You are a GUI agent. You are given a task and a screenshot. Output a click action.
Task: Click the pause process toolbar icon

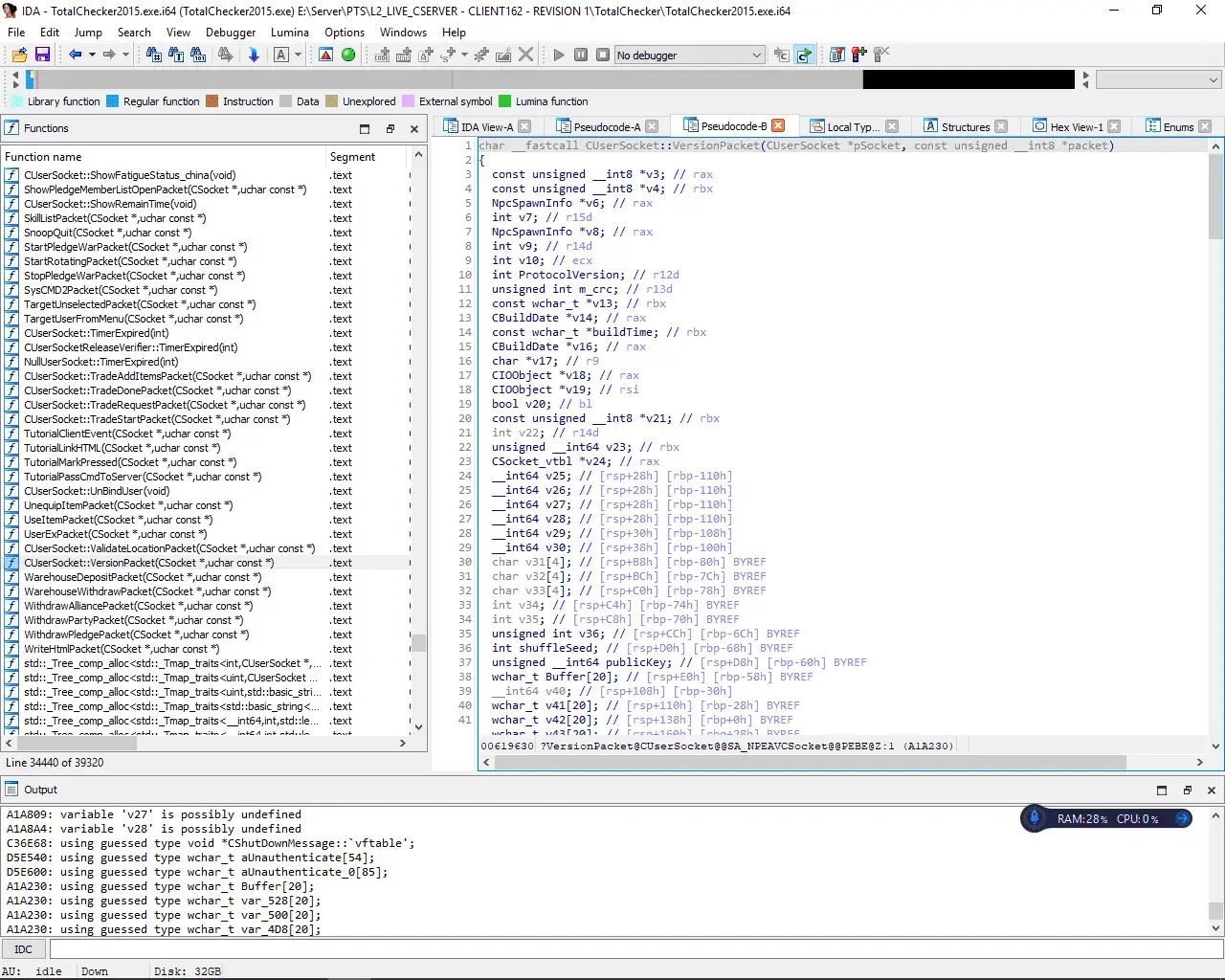click(581, 55)
